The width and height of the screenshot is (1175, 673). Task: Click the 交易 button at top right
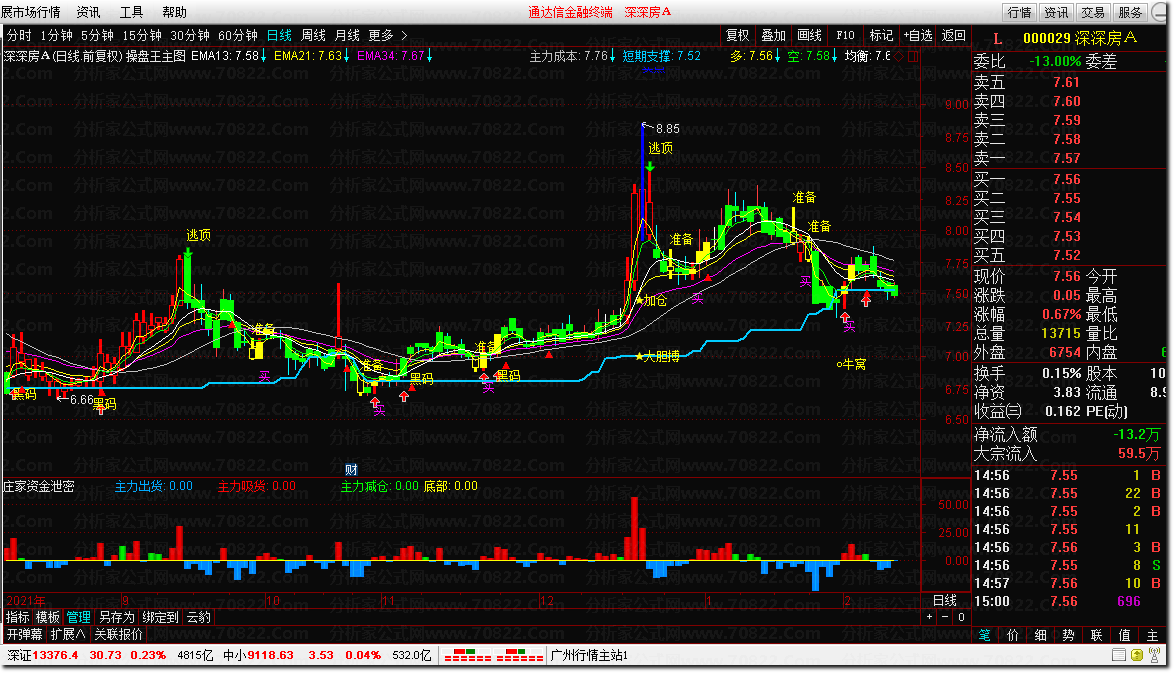1093,12
